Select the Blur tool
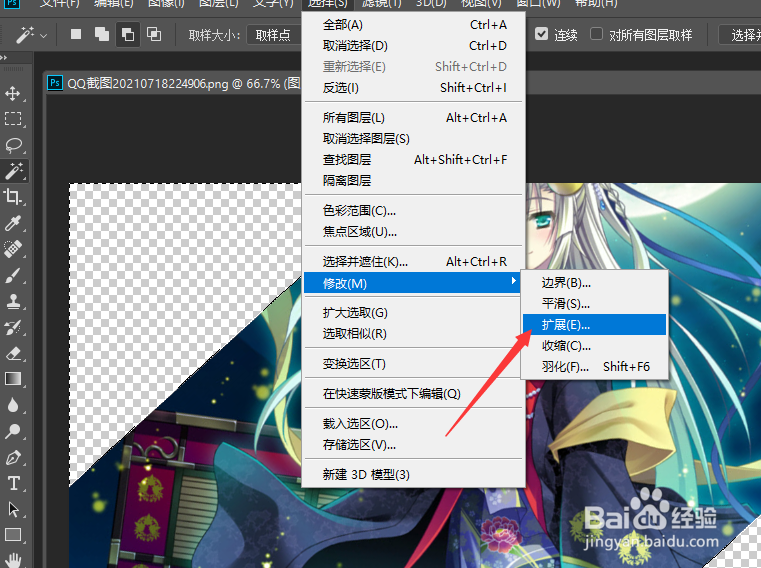 pyautogui.click(x=13, y=405)
